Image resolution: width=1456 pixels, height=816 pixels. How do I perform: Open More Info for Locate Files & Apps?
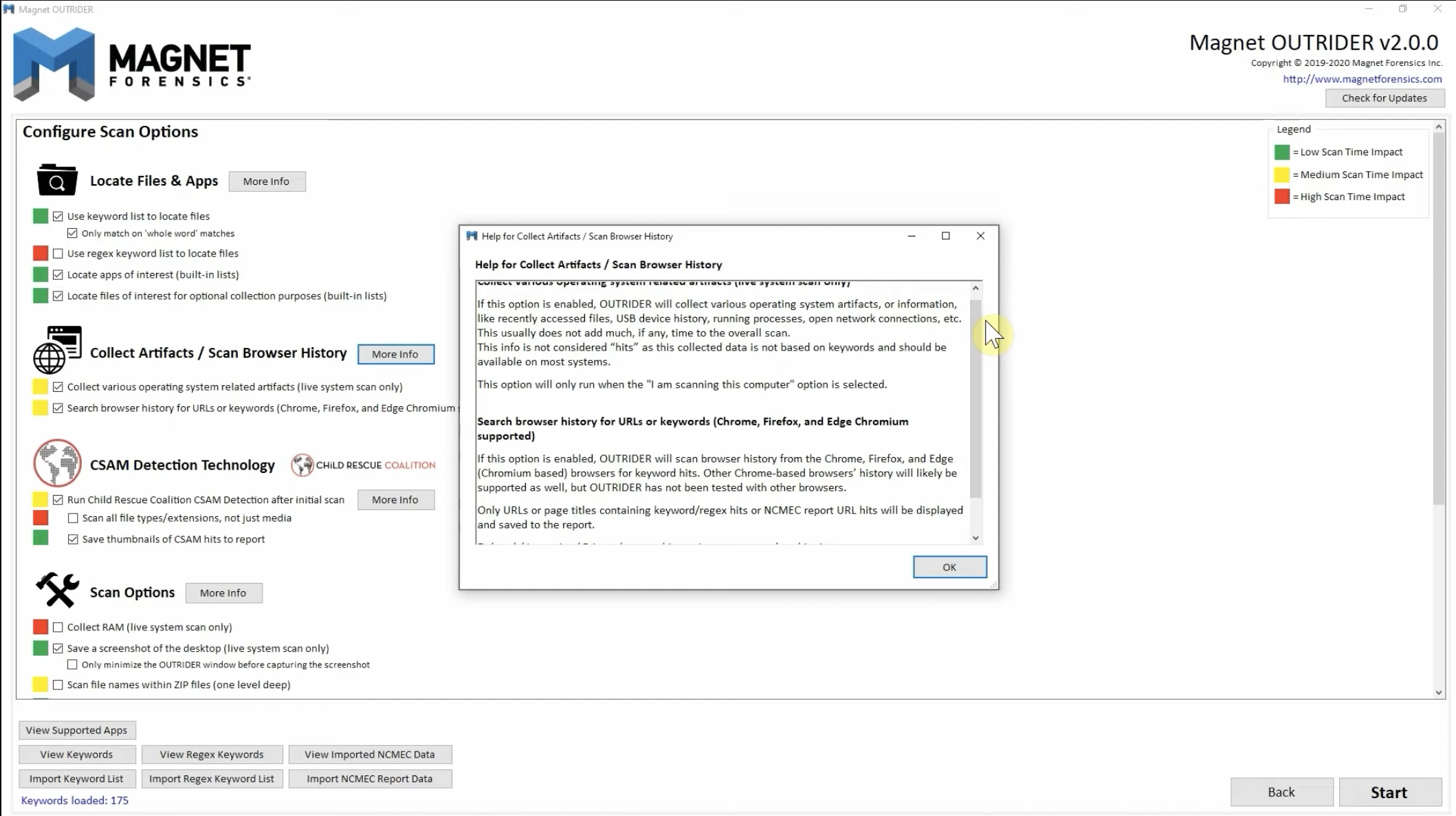click(267, 181)
